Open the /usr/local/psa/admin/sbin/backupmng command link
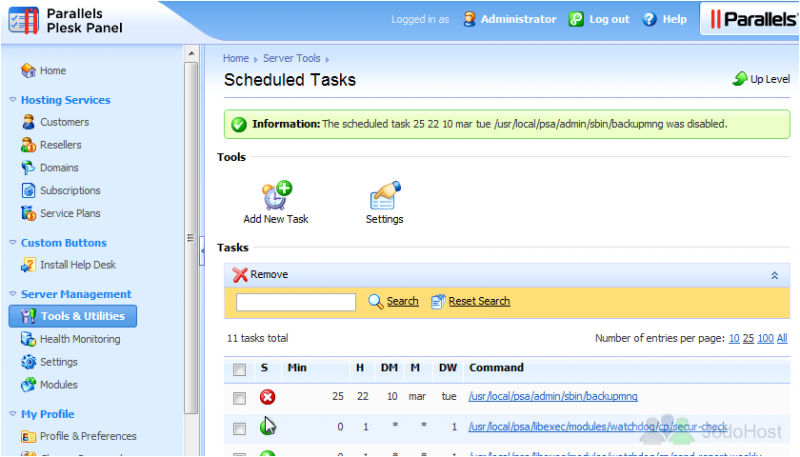Image resolution: width=800 pixels, height=457 pixels. tap(553, 396)
